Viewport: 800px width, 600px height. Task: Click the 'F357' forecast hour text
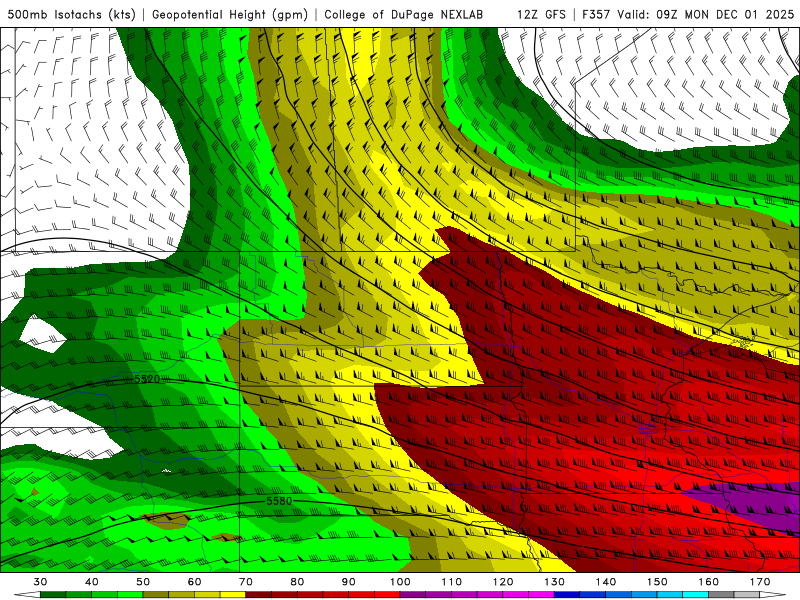tap(596, 14)
